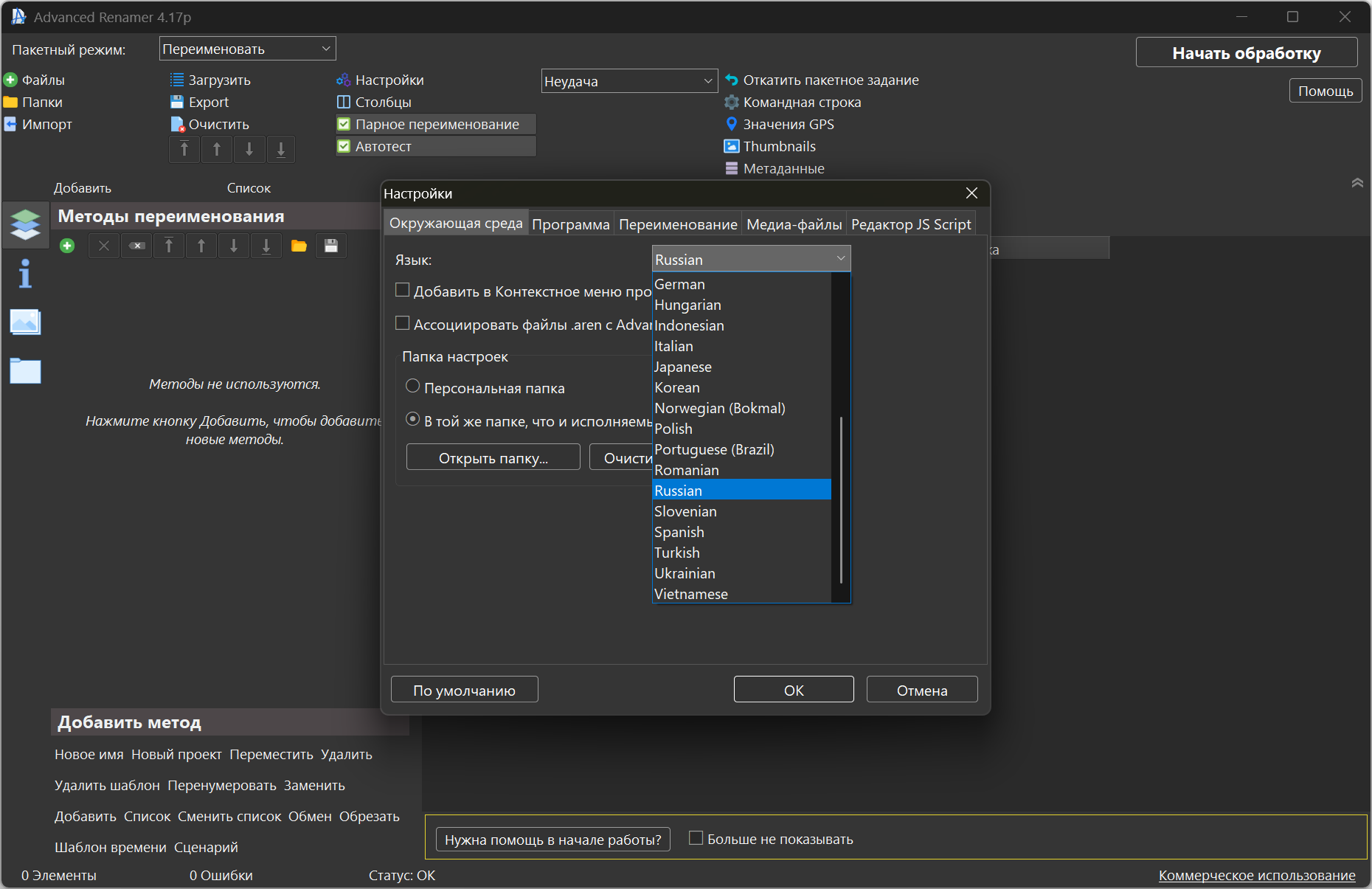Open the image preview sidebar icon

[x=25, y=322]
